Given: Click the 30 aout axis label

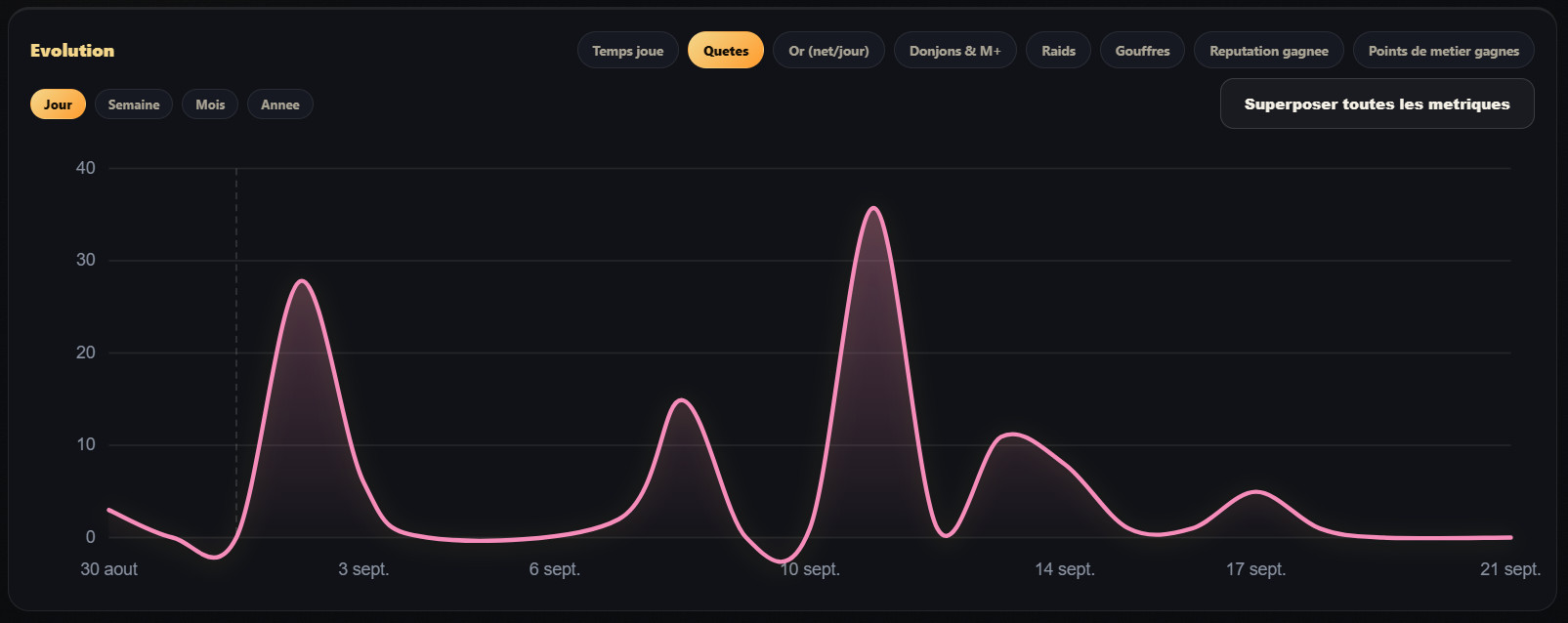Looking at the screenshot, I should pos(108,569).
